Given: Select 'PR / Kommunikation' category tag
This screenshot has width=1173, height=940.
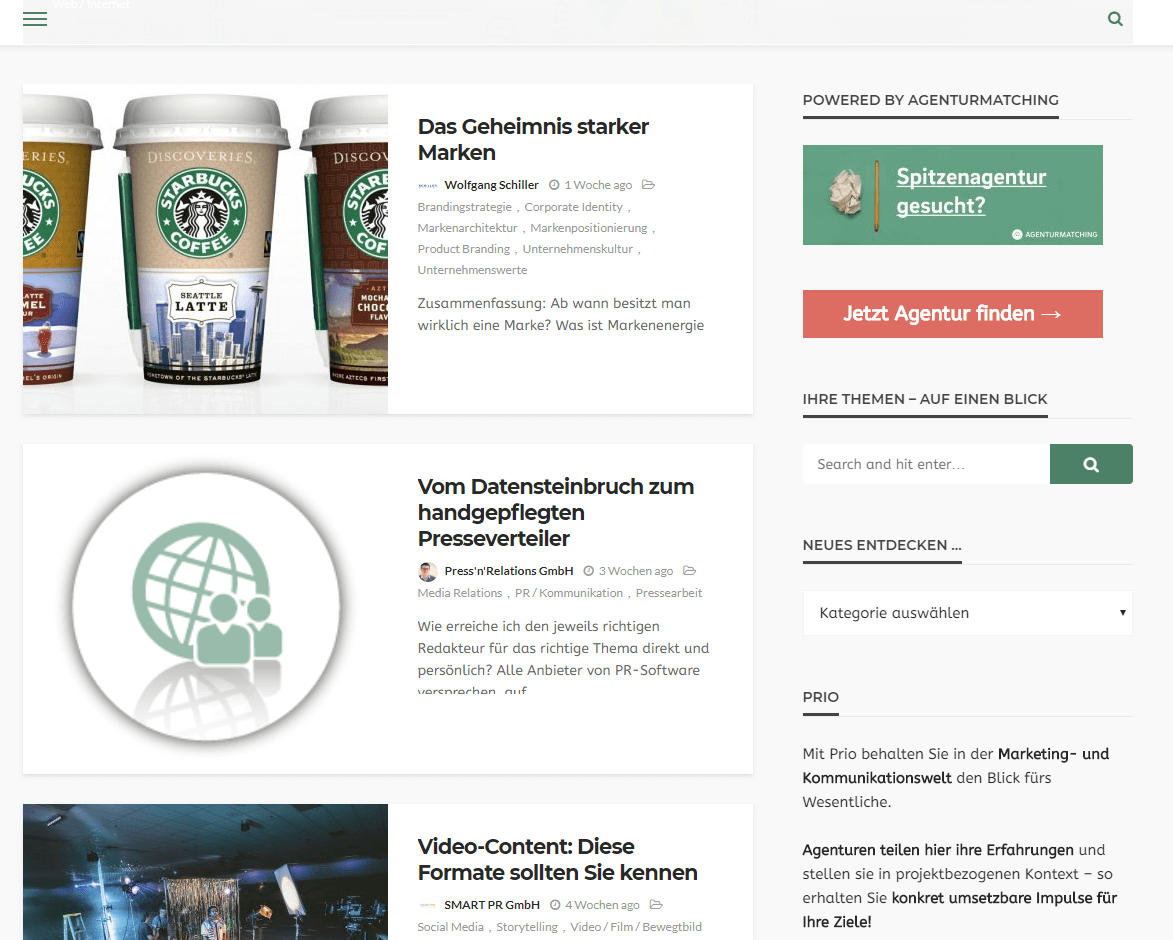Looking at the screenshot, I should point(569,593).
